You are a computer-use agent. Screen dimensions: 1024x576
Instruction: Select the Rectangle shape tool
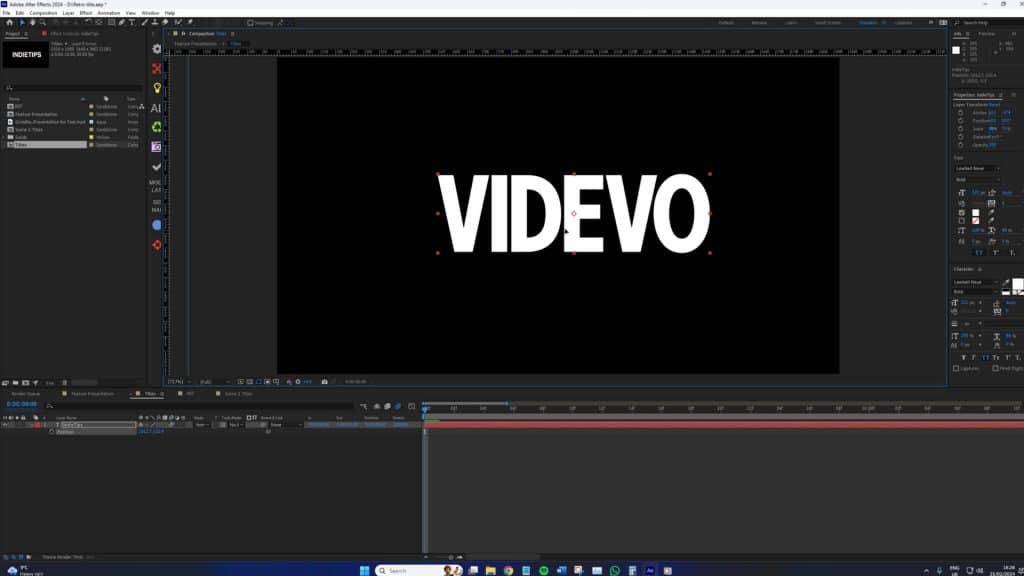pyautogui.click(x=111, y=22)
